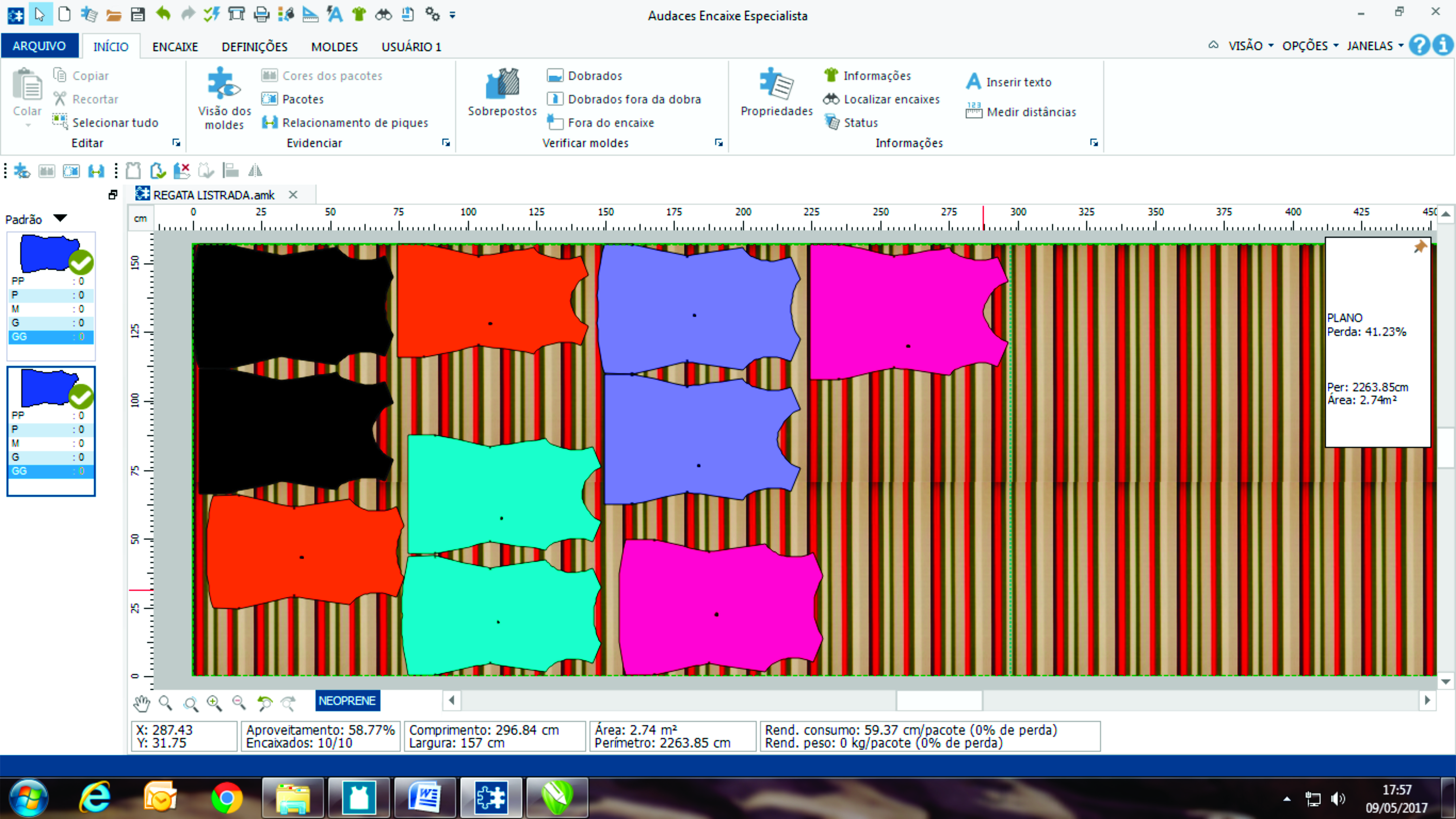Screen dimensions: 1456x819
Task: Click the tank top outline icon in secondary toolbar
Action: pos(133,171)
